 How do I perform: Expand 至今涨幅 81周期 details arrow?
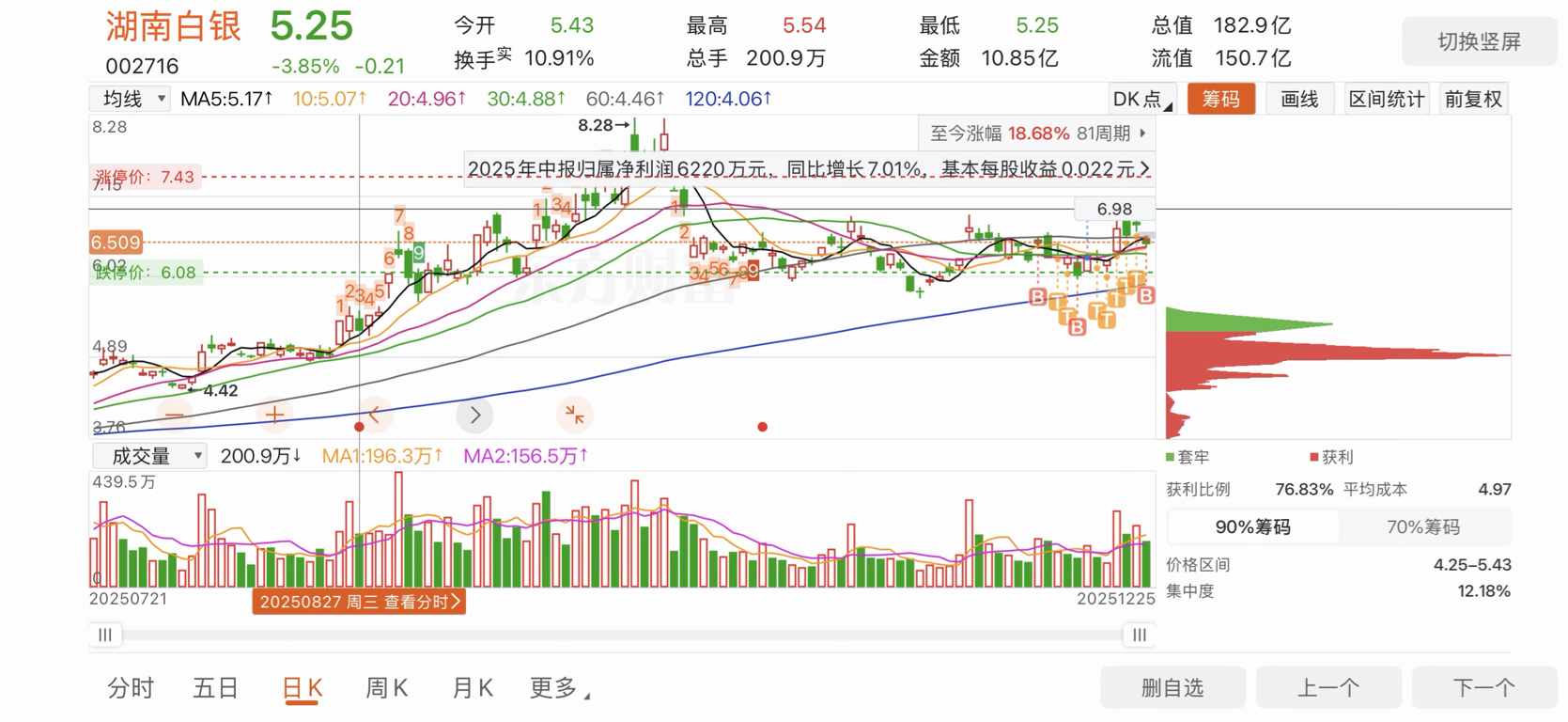(x=1143, y=133)
